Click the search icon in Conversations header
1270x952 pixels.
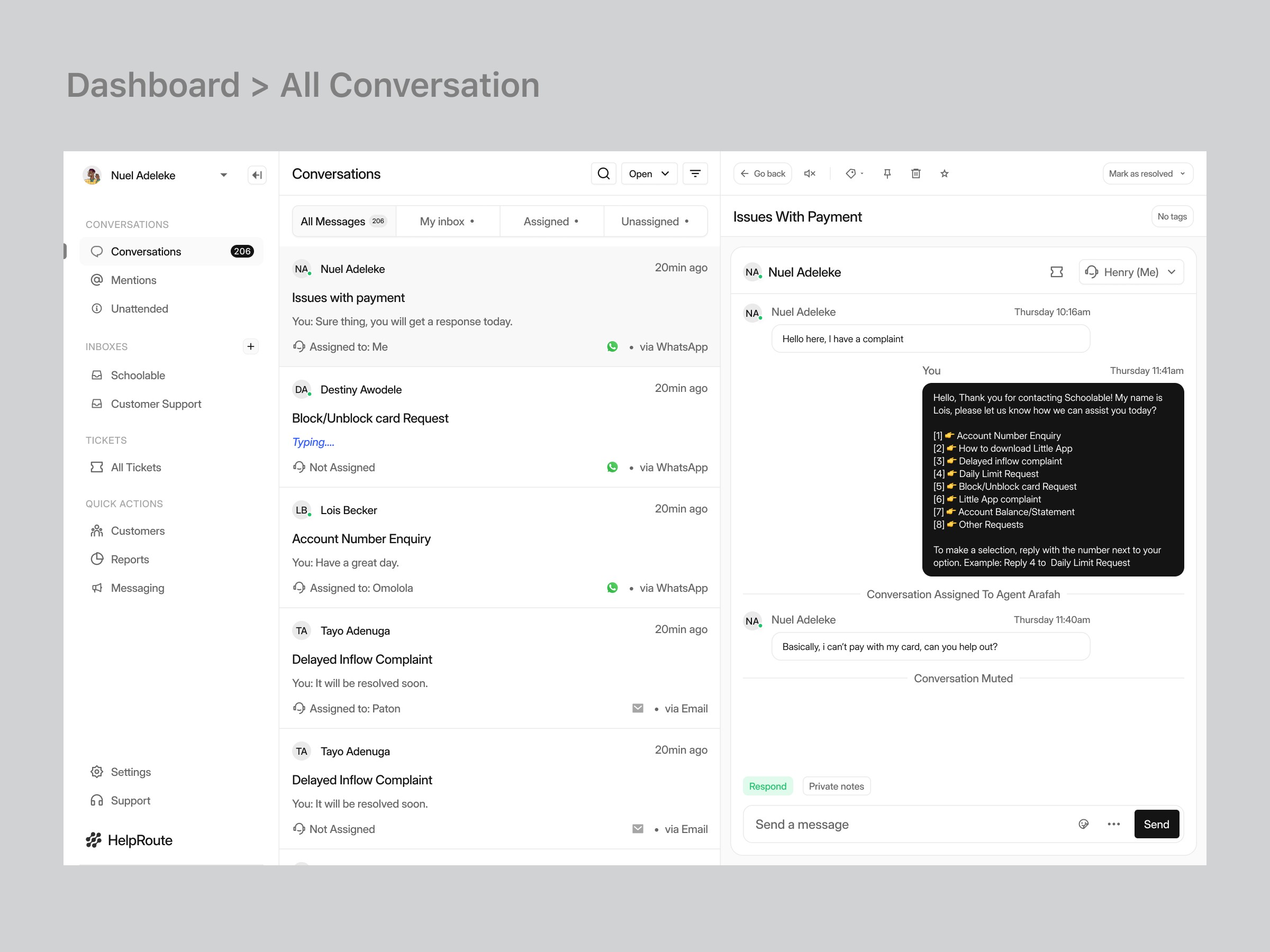pyautogui.click(x=603, y=173)
